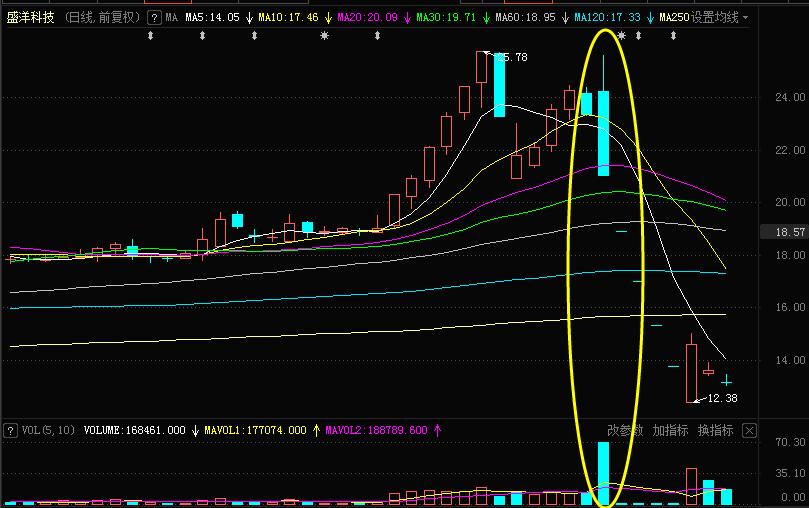809x508 pixels.
Task: Click the cyan down arrow after MA120:17.33
Action: click(650, 18)
